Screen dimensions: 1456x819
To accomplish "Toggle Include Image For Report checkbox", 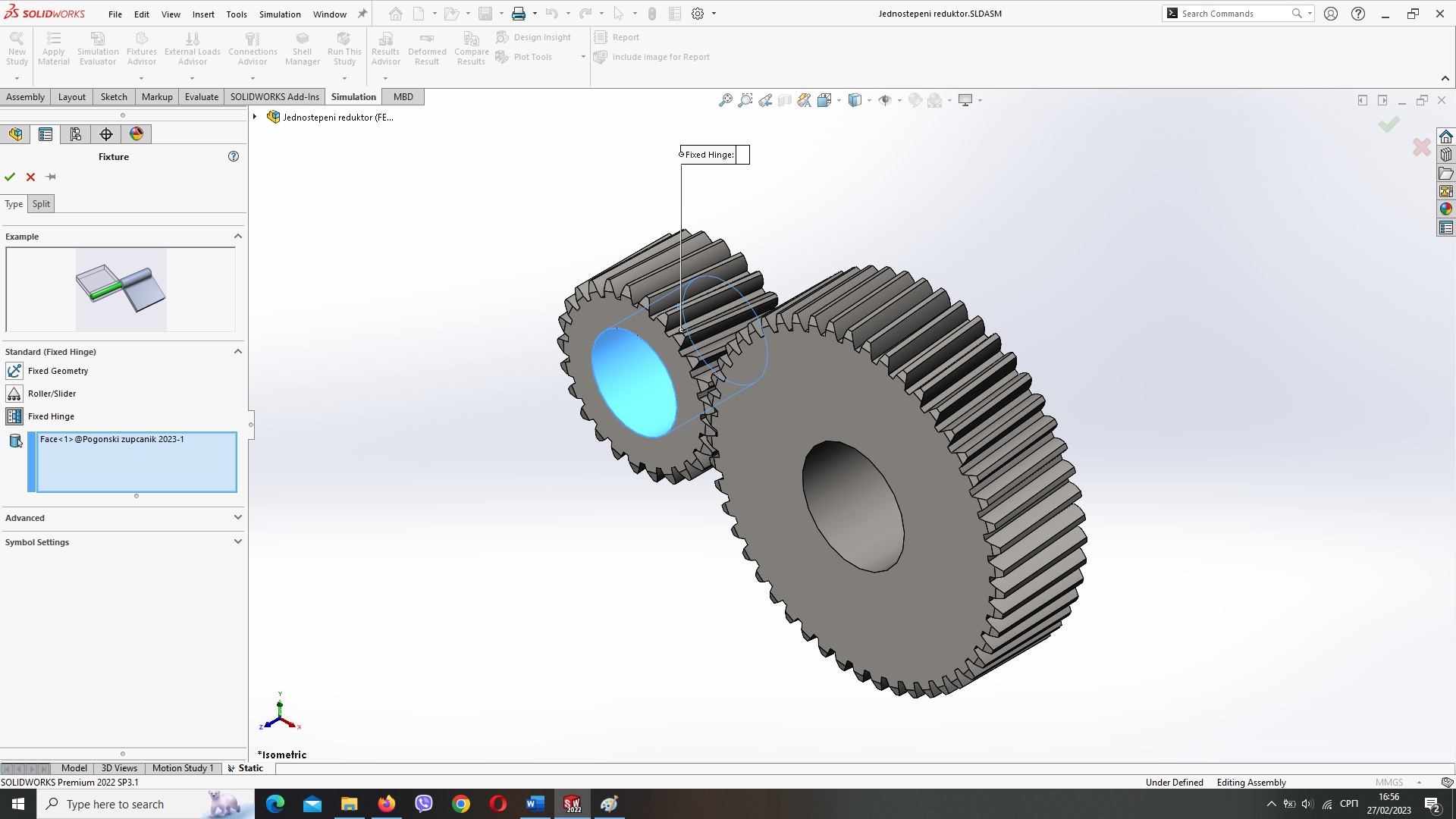I will [x=600, y=56].
